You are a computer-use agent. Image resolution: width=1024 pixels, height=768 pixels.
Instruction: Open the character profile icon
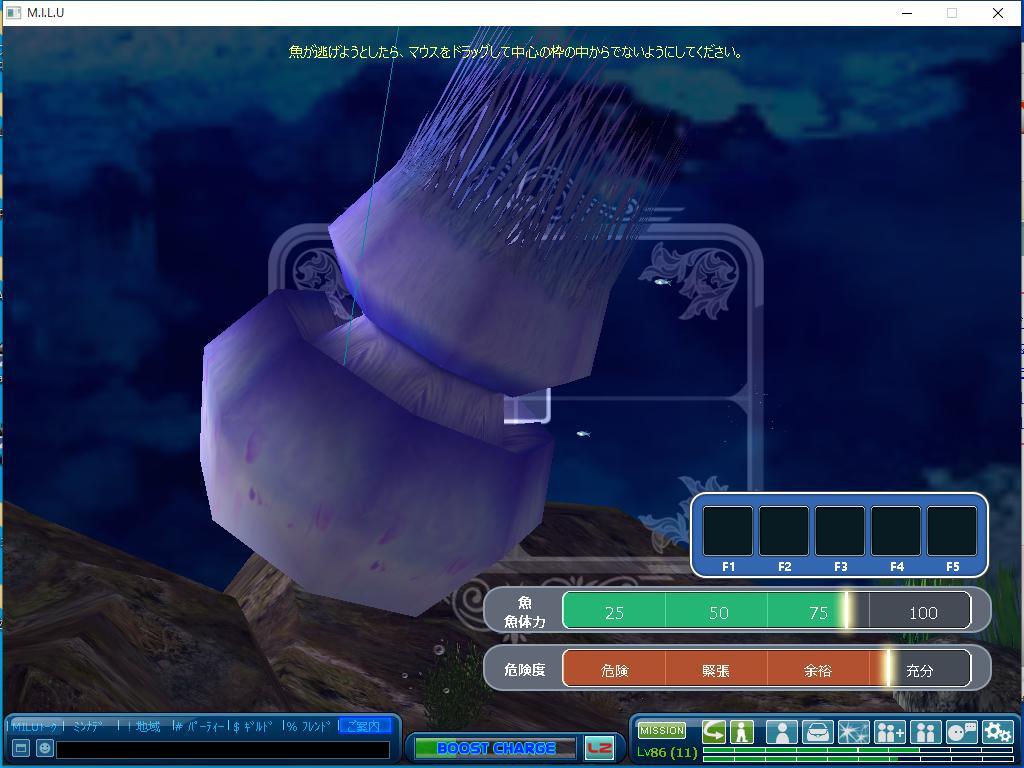click(782, 732)
